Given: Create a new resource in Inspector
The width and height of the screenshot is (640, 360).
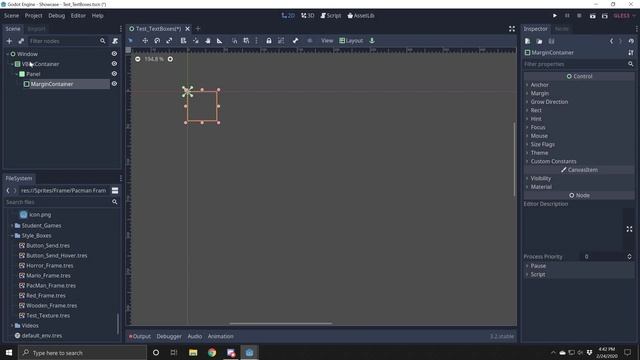Looking at the screenshot, I should coord(527,41).
